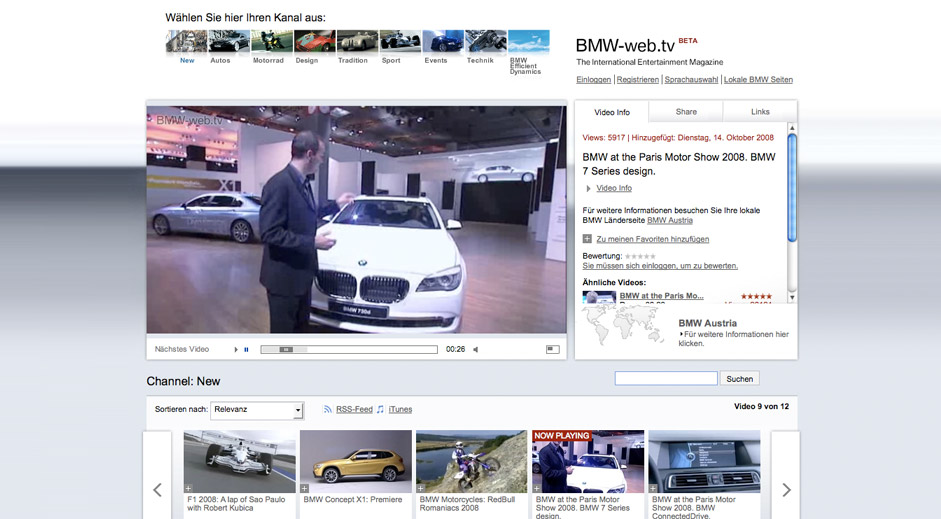This screenshot has height=519, width=941.
Task: Open the Sortieren nach dropdown
Action: (257, 410)
